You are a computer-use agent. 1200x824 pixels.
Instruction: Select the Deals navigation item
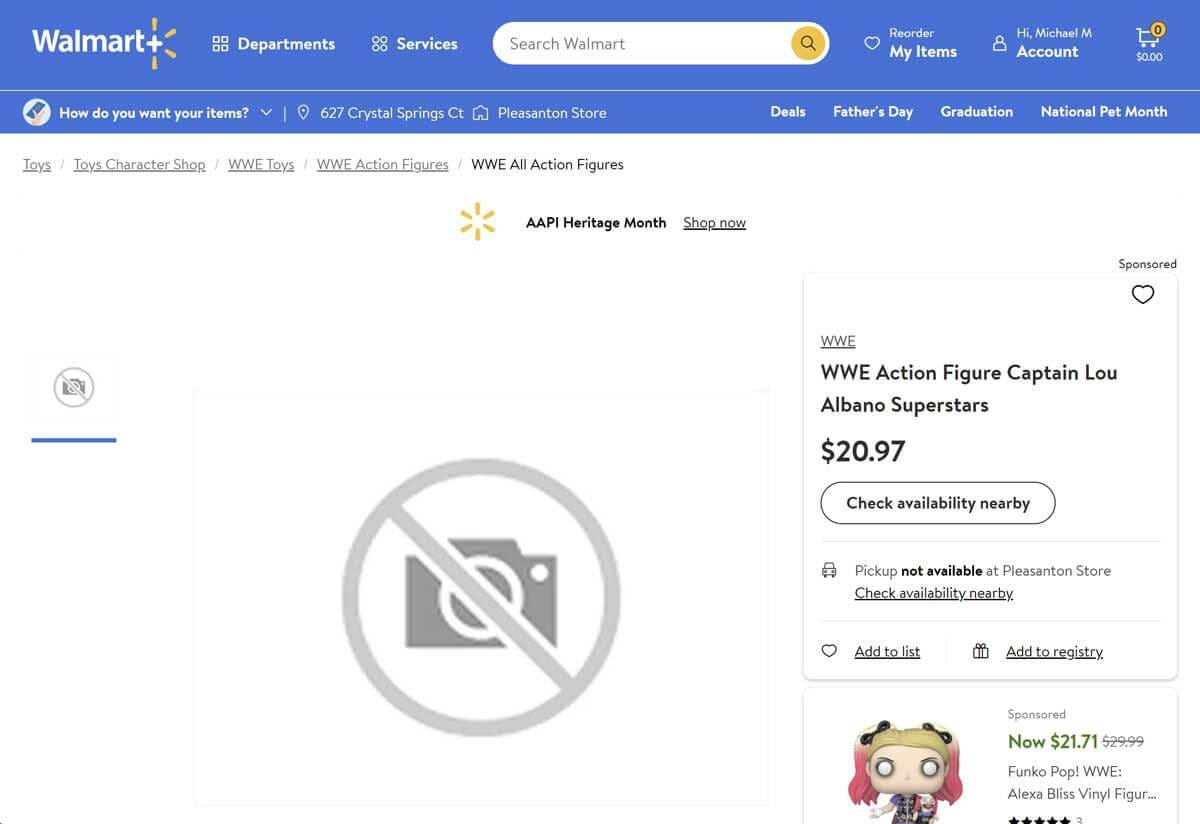[787, 112]
